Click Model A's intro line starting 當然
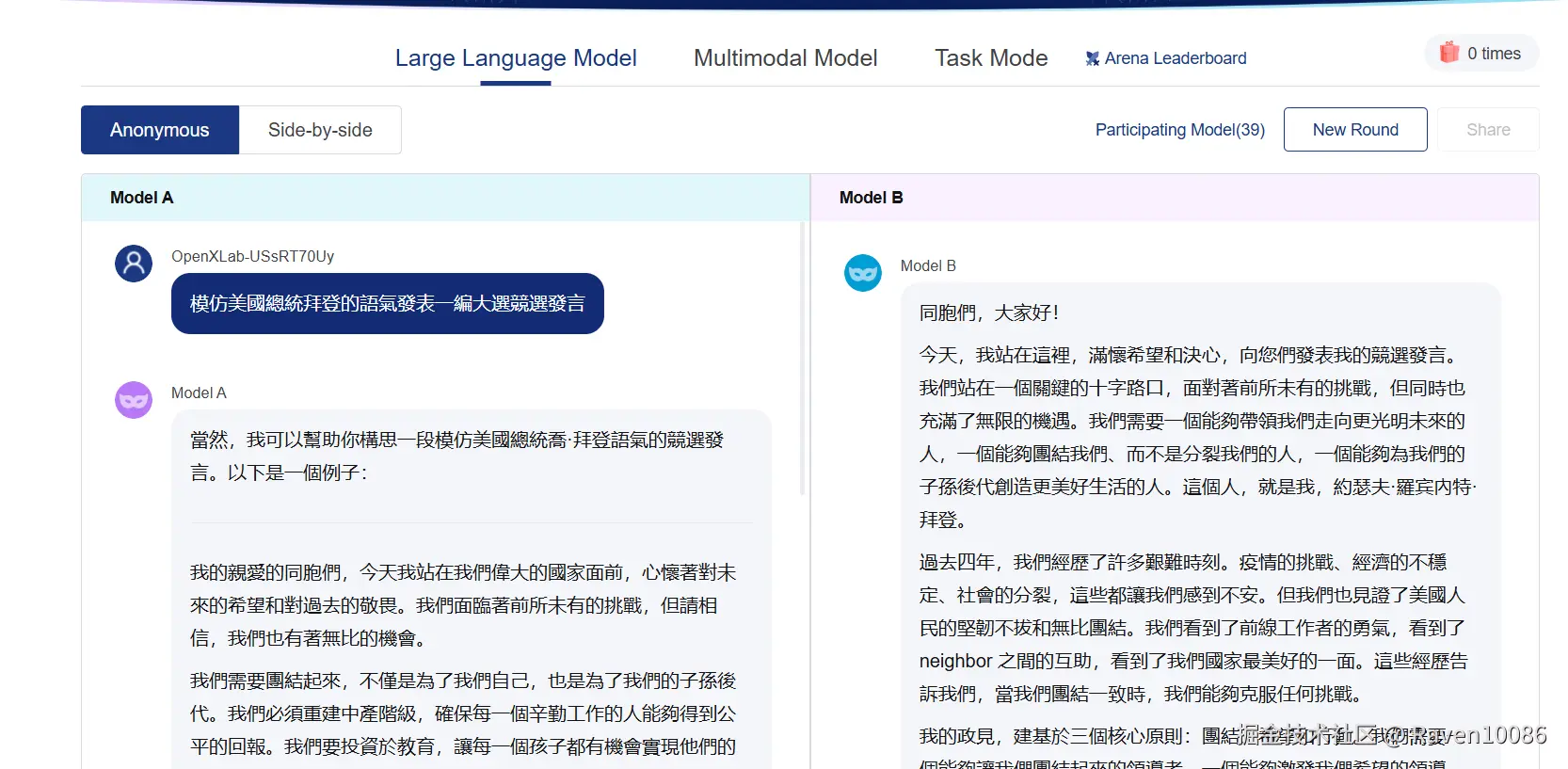The width and height of the screenshot is (1568, 769). pyautogui.click(x=457, y=457)
